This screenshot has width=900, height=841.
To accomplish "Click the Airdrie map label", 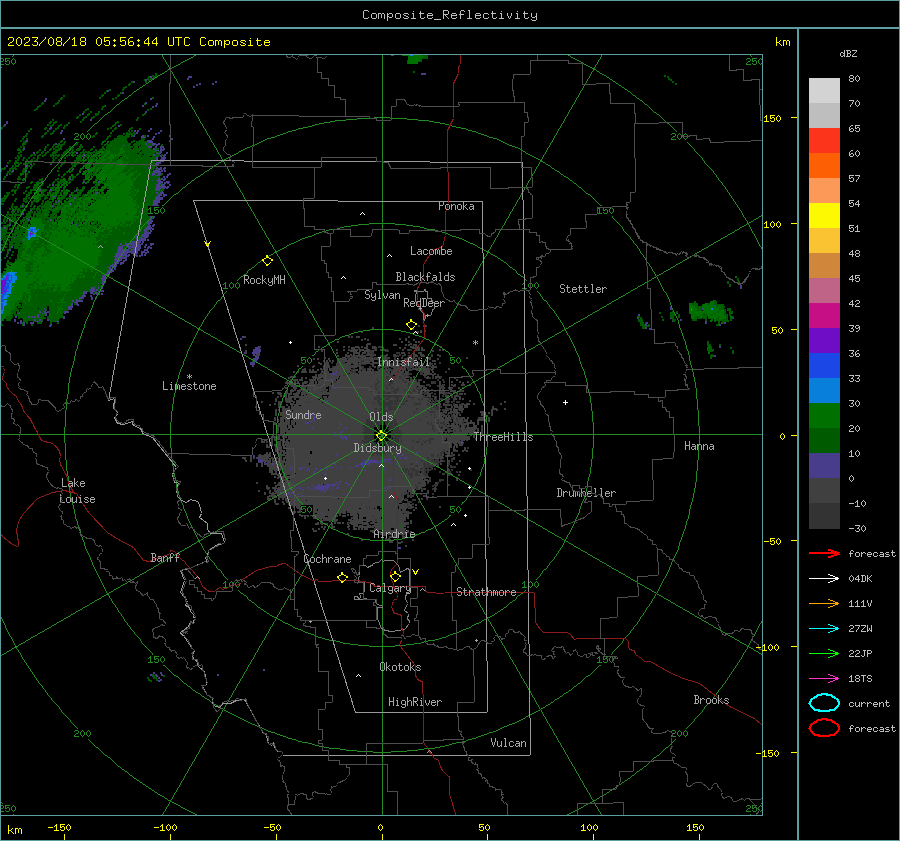I will (x=394, y=534).
